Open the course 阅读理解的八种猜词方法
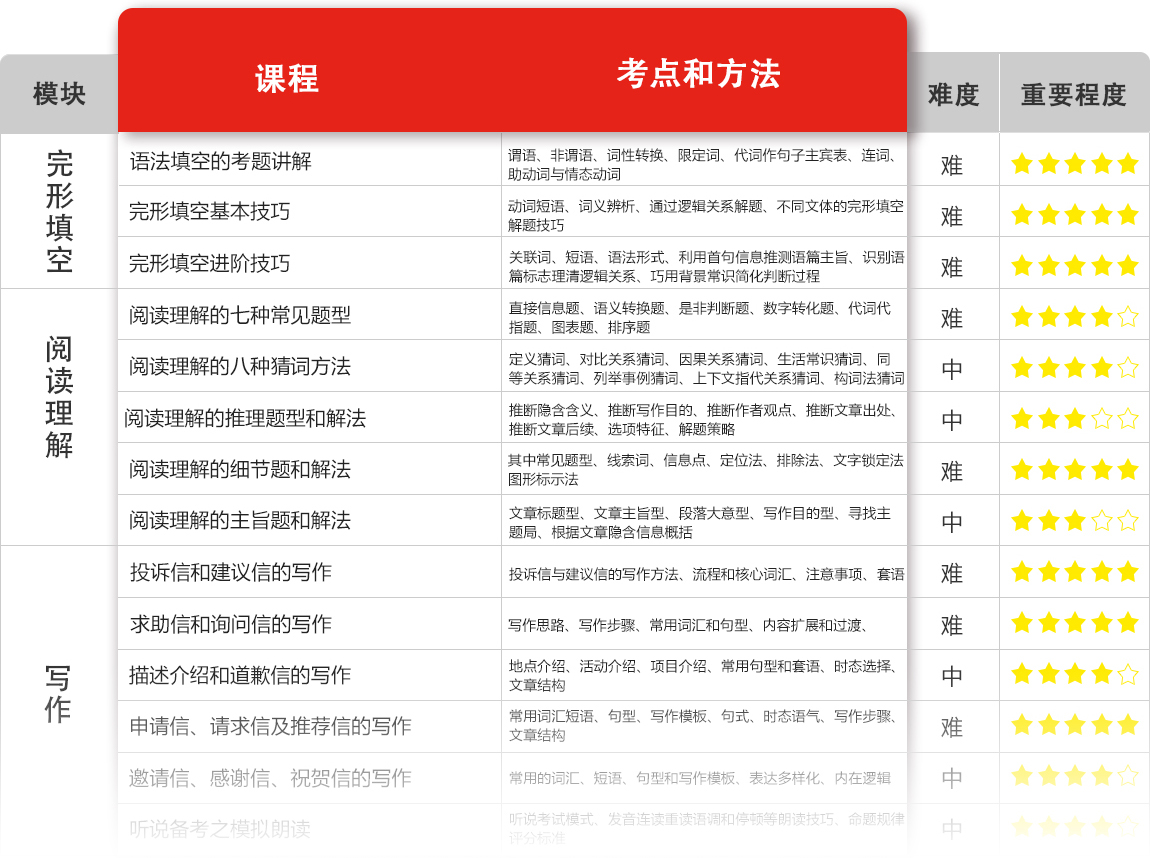Viewport: 1150px width, 858px height. pyautogui.click(x=240, y=366)
